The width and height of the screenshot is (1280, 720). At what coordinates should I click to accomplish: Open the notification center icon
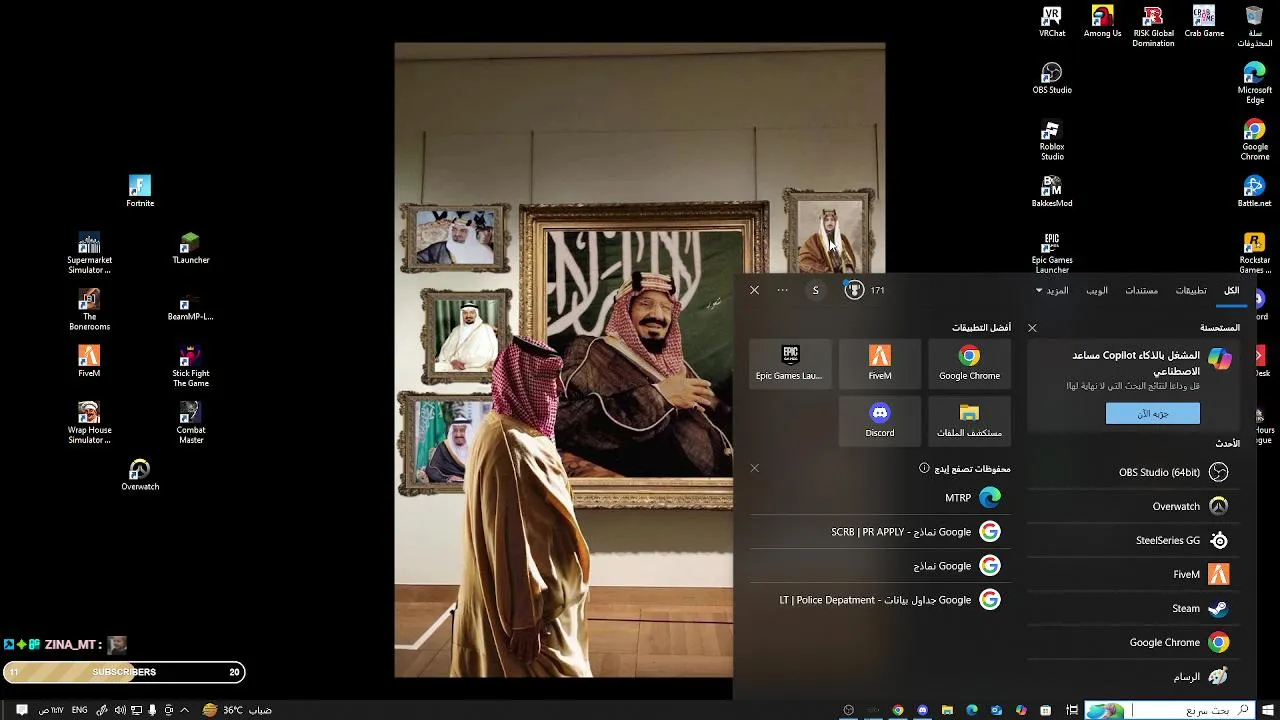[21, 710]
